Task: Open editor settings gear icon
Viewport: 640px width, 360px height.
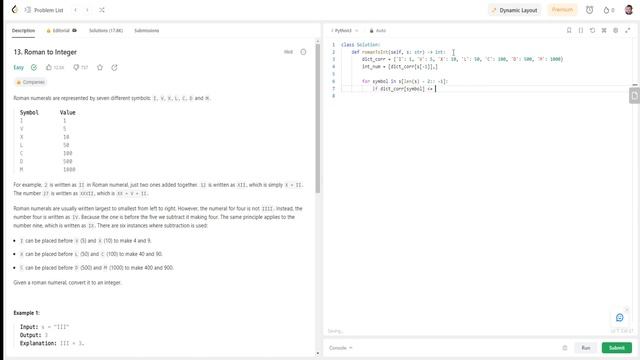Action: pyautogui.click(x=616, y=31)
